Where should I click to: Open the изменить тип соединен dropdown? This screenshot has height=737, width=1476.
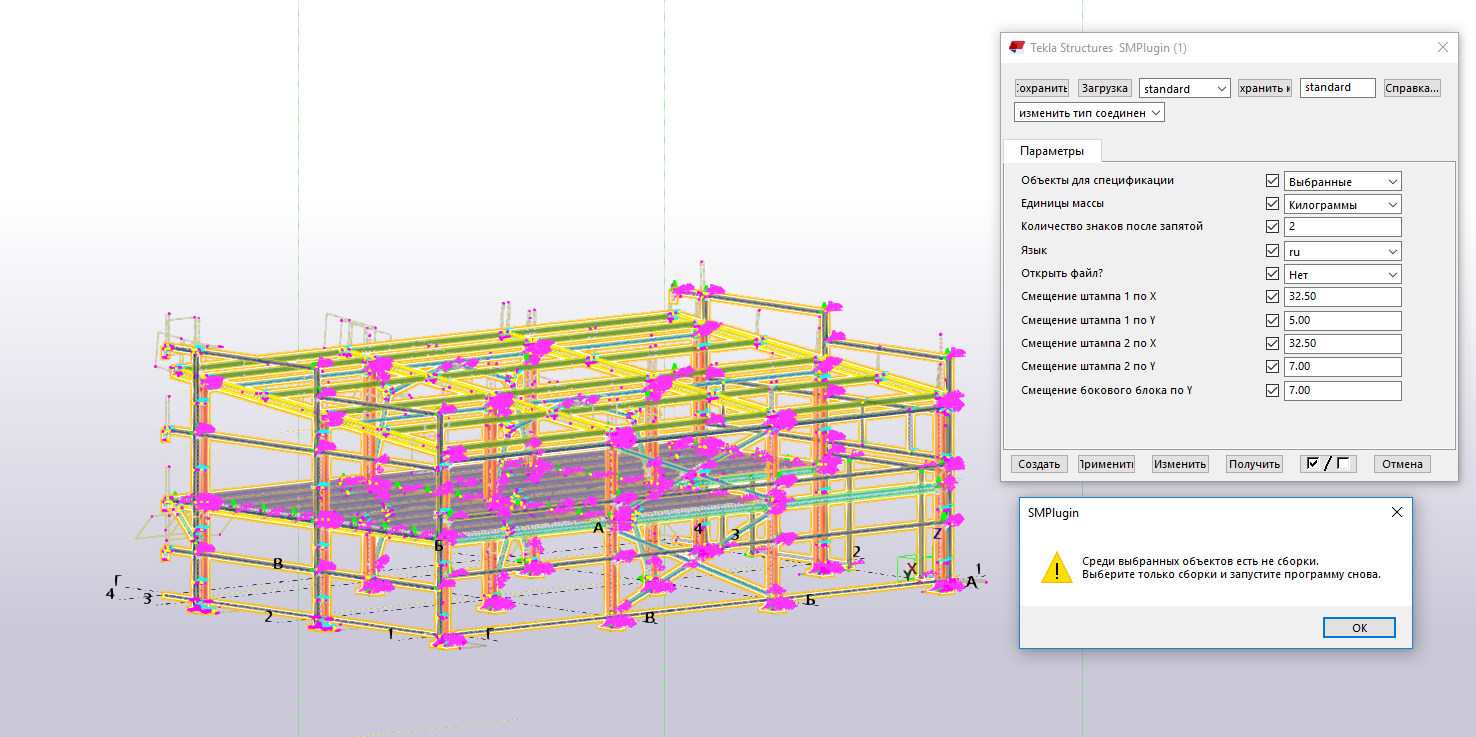1088,113
